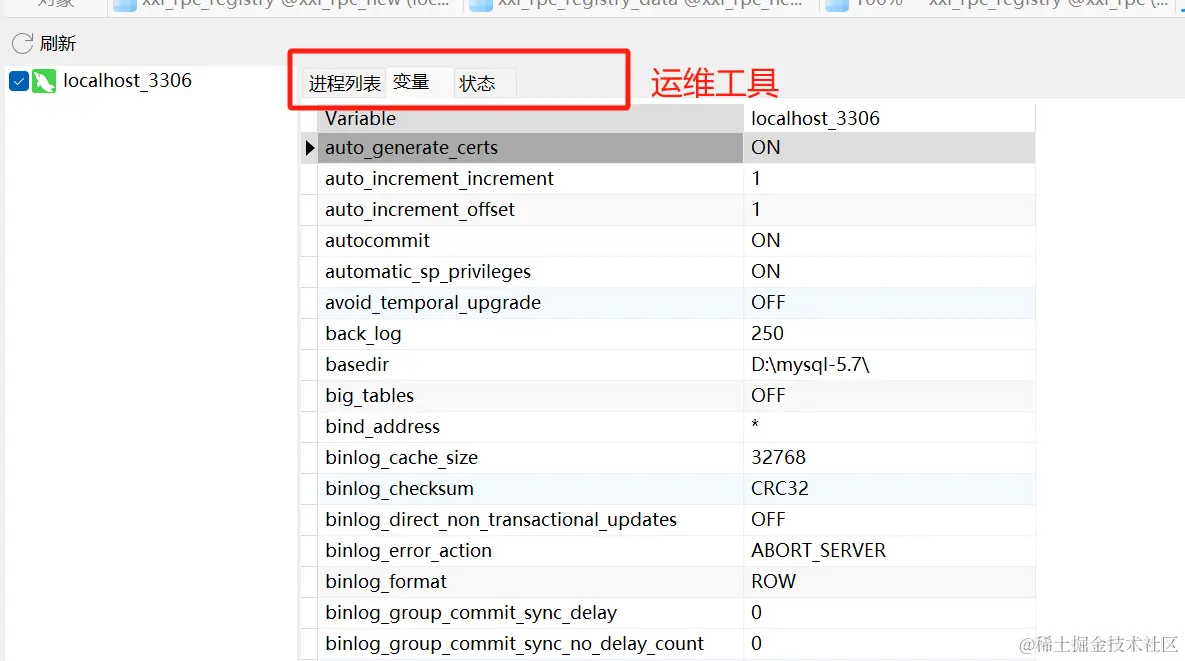Click the Variable column header
This screenshot has height=661, width=1185.
tap(360, 118)
